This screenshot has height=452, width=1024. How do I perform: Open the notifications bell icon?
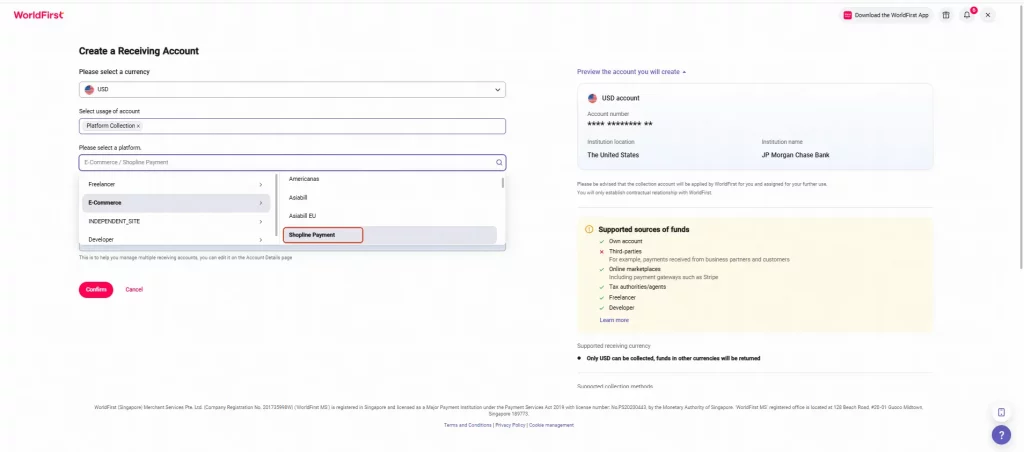967,15
